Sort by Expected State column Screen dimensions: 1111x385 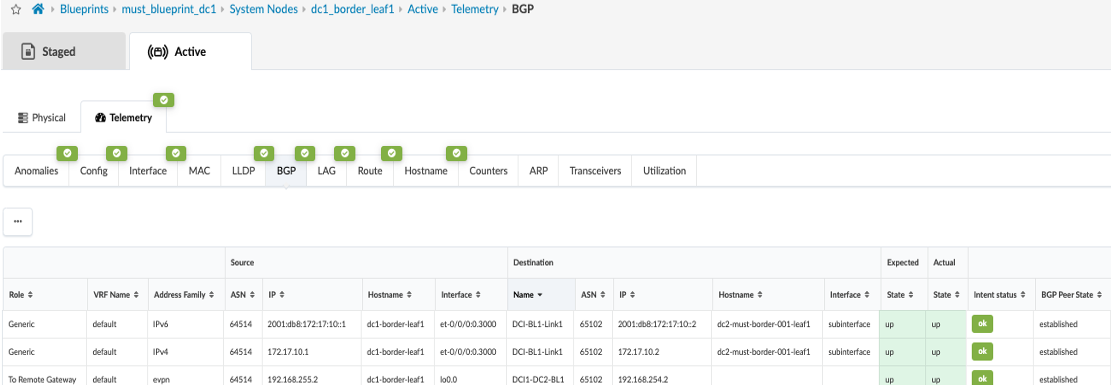click(x=901, y=294)
